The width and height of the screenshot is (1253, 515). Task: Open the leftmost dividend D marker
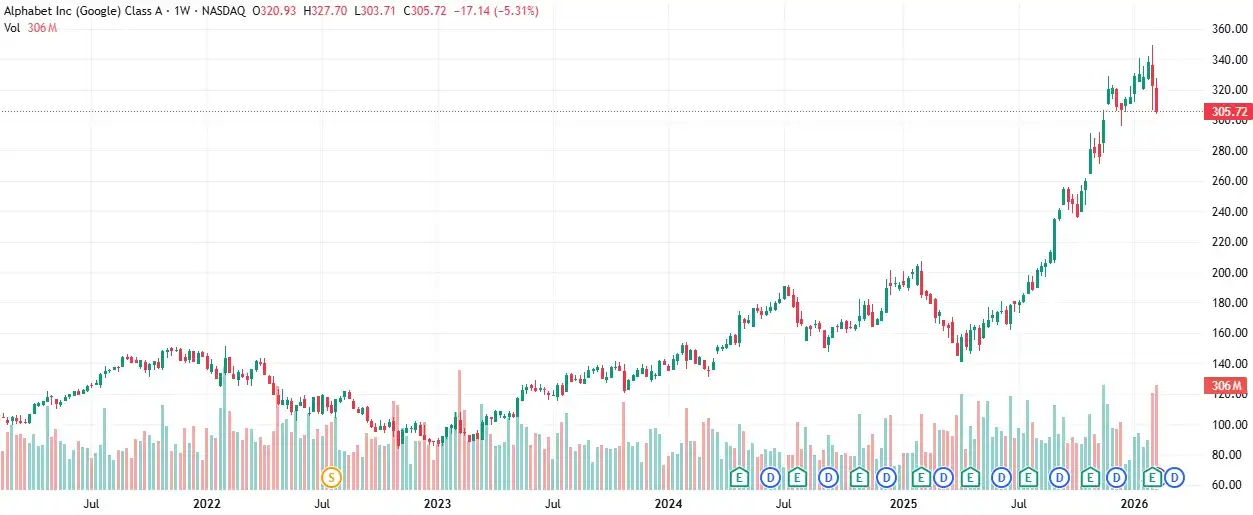click(771, 477)
